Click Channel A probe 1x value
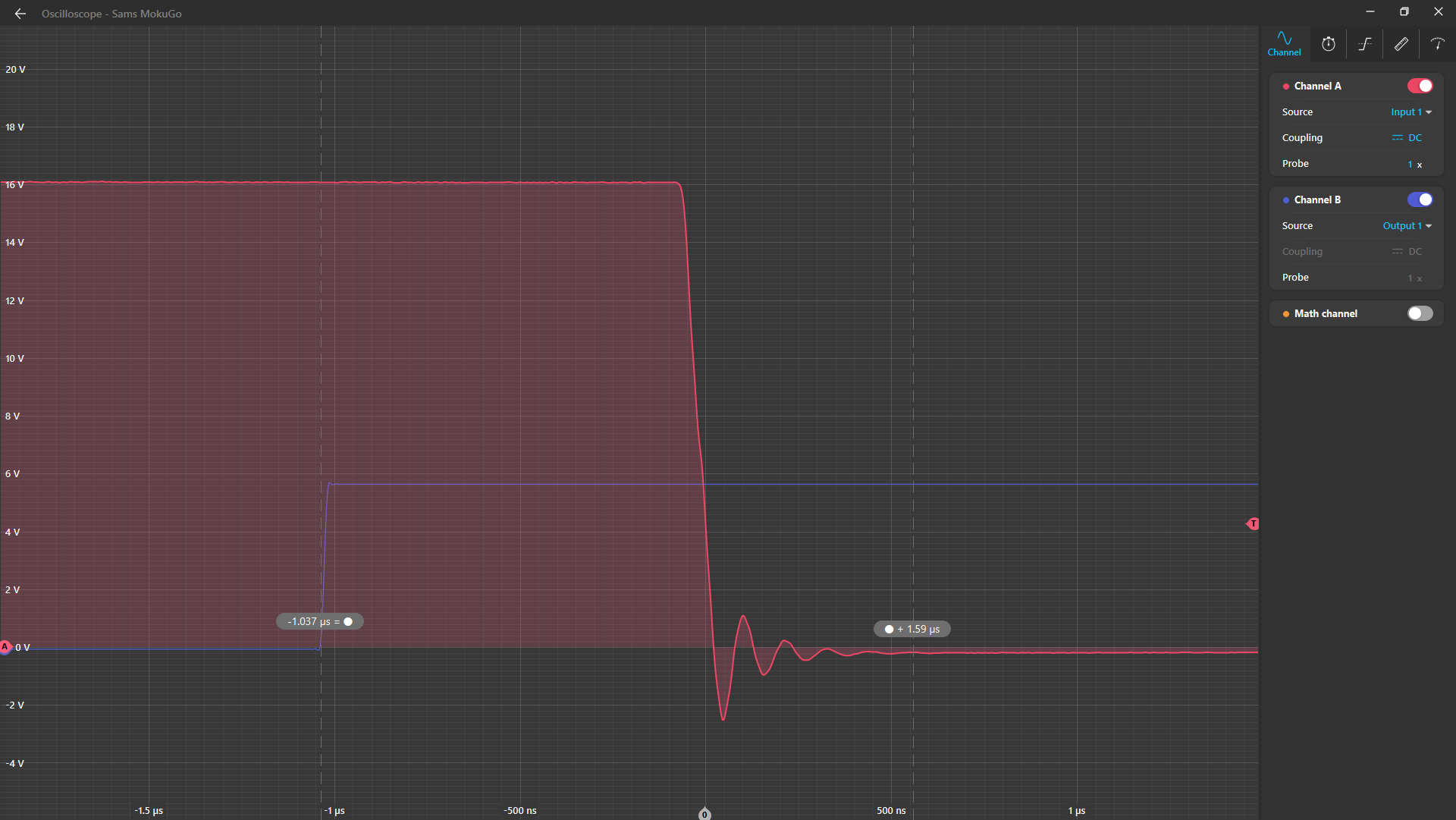 tap(1414, 164)
